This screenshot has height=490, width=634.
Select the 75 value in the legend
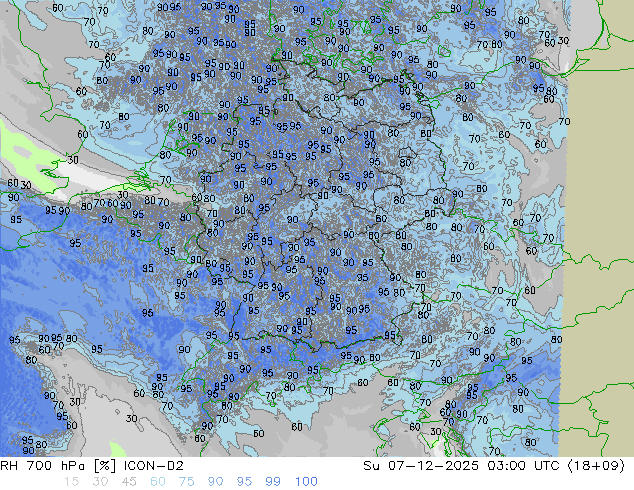(x=186, y=482)
